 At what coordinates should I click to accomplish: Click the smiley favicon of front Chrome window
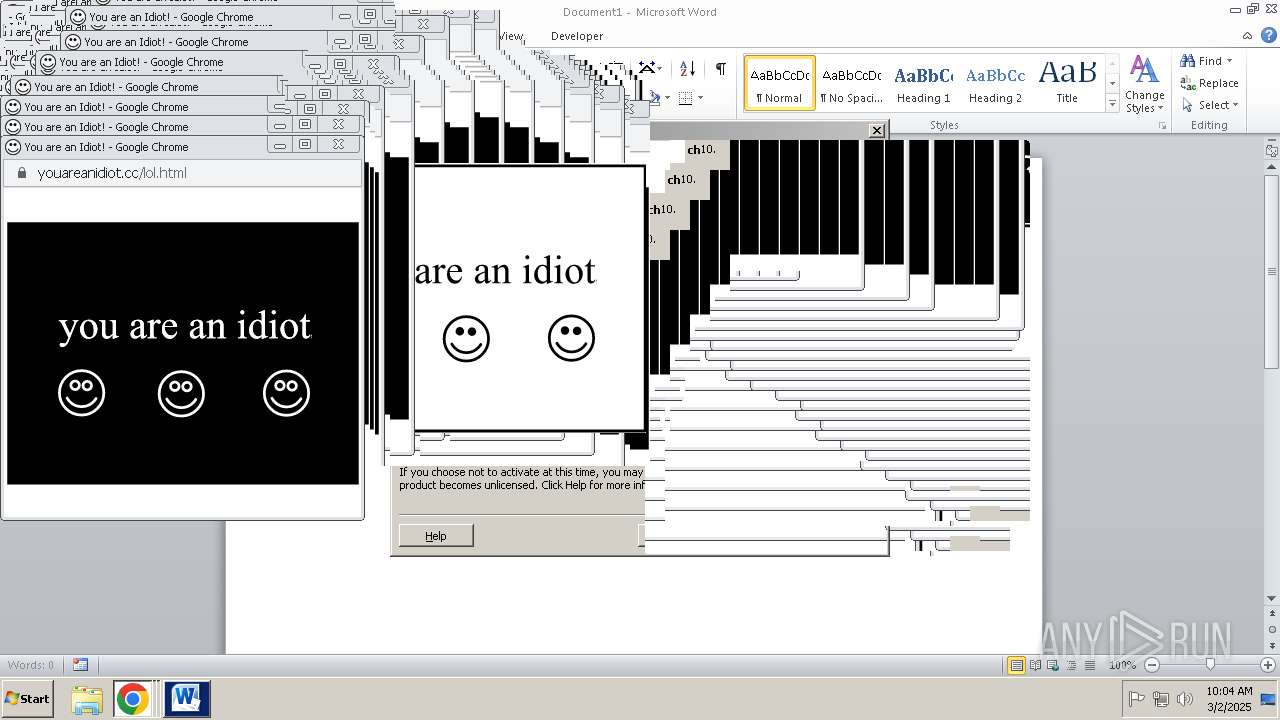(x=13, y=147)
